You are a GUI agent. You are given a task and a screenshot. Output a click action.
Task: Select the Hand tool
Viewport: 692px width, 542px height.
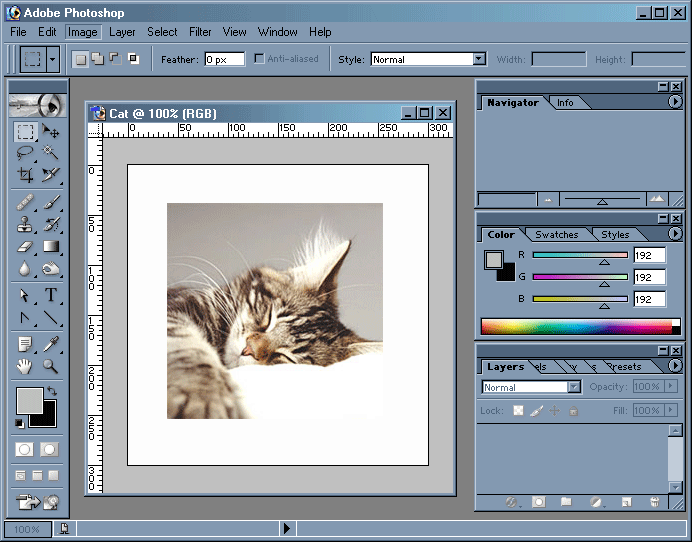25,367
